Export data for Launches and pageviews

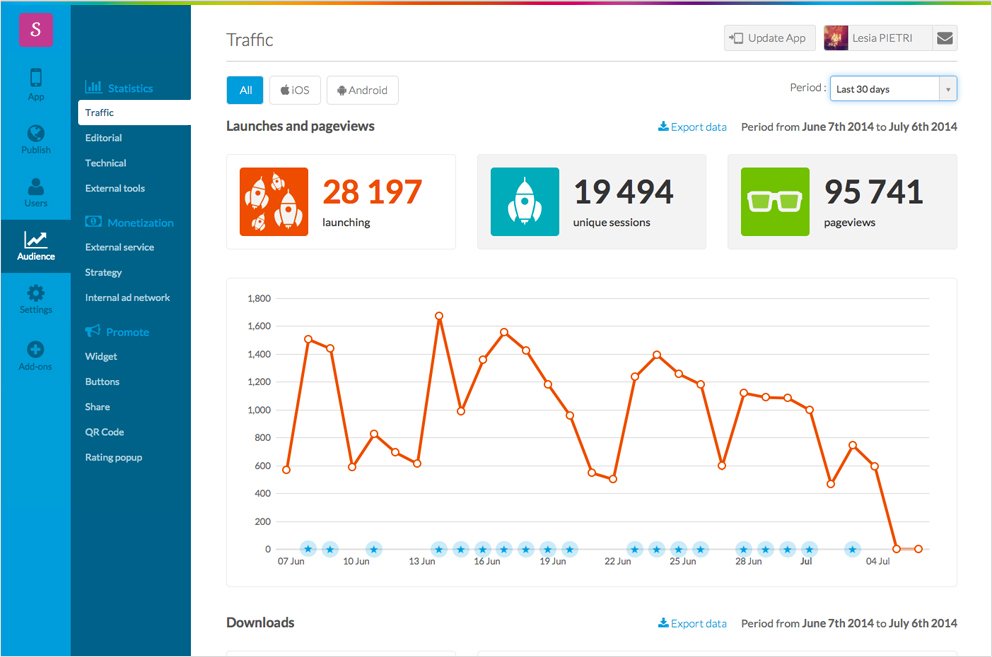coord(692,127)
